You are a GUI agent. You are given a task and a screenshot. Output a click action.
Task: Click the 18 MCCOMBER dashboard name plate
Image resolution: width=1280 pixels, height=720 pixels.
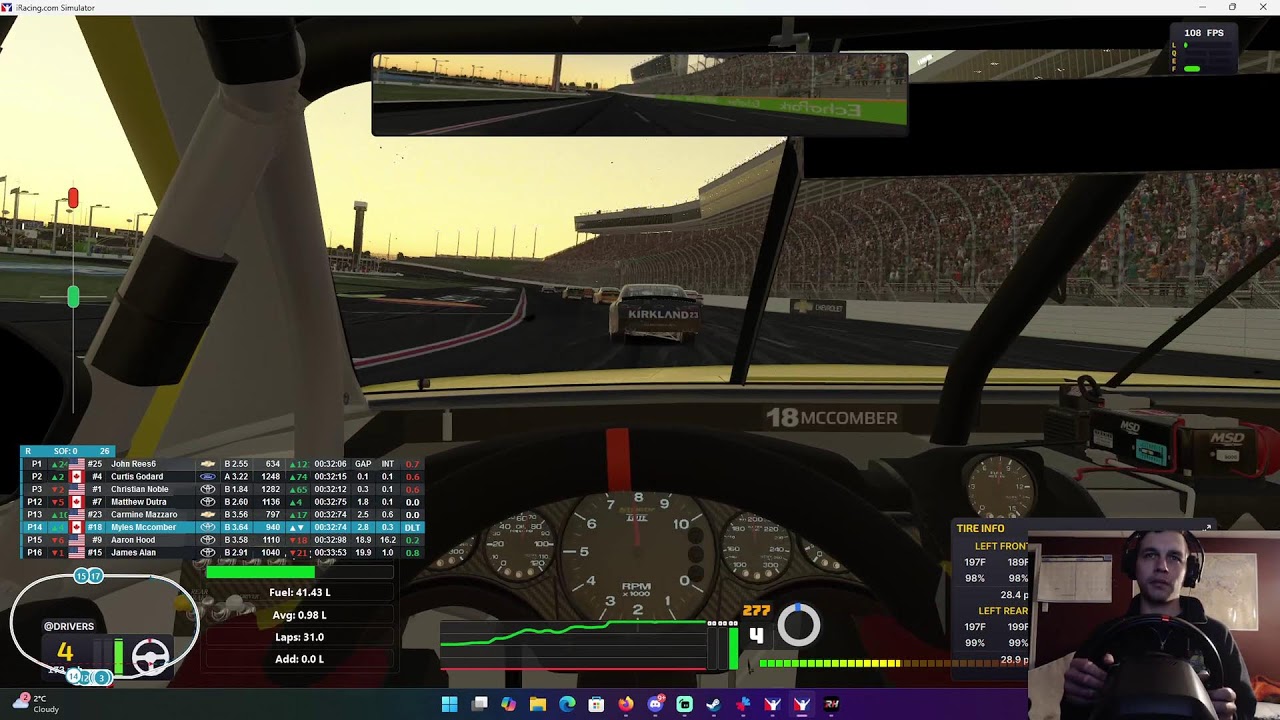tap(832, 418)
